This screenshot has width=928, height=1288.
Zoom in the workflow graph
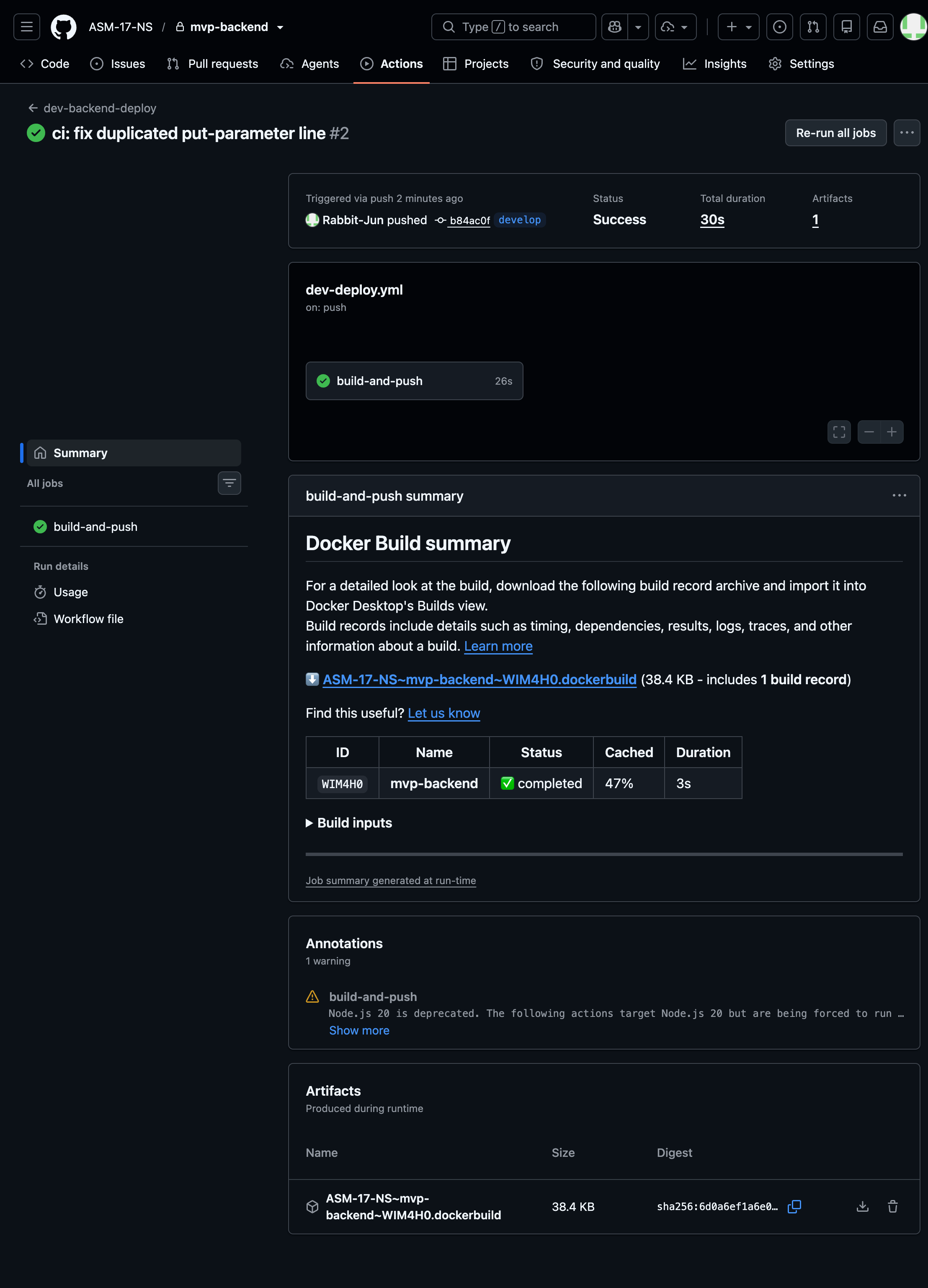click(x=892, y=432)
